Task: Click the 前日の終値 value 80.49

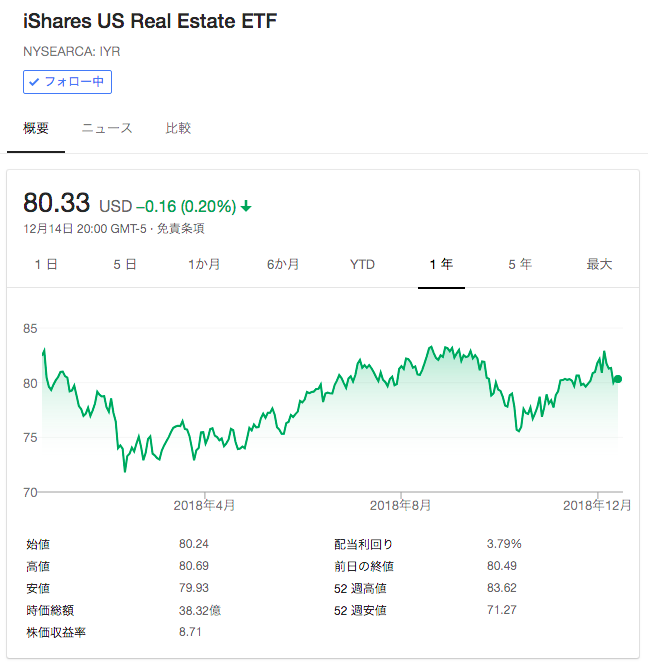Action: [x=501, y=566]
